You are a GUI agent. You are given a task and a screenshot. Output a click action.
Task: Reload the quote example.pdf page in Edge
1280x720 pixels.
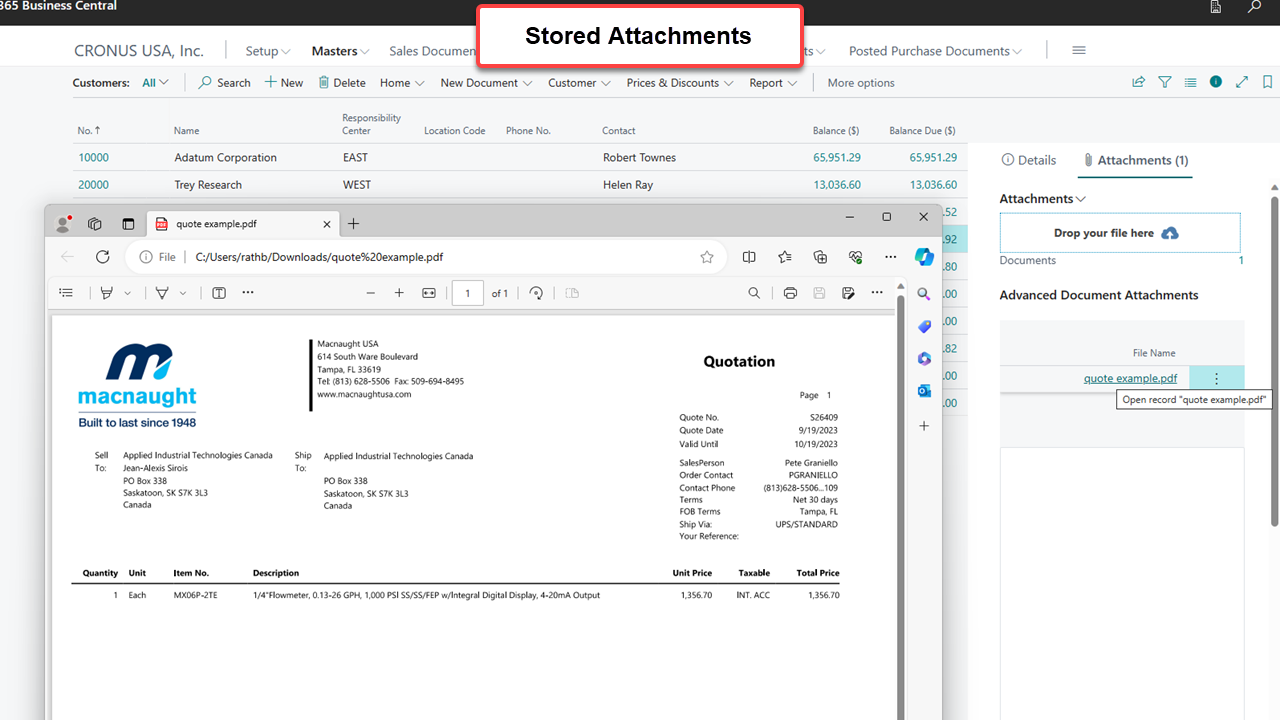coord(102,257)
